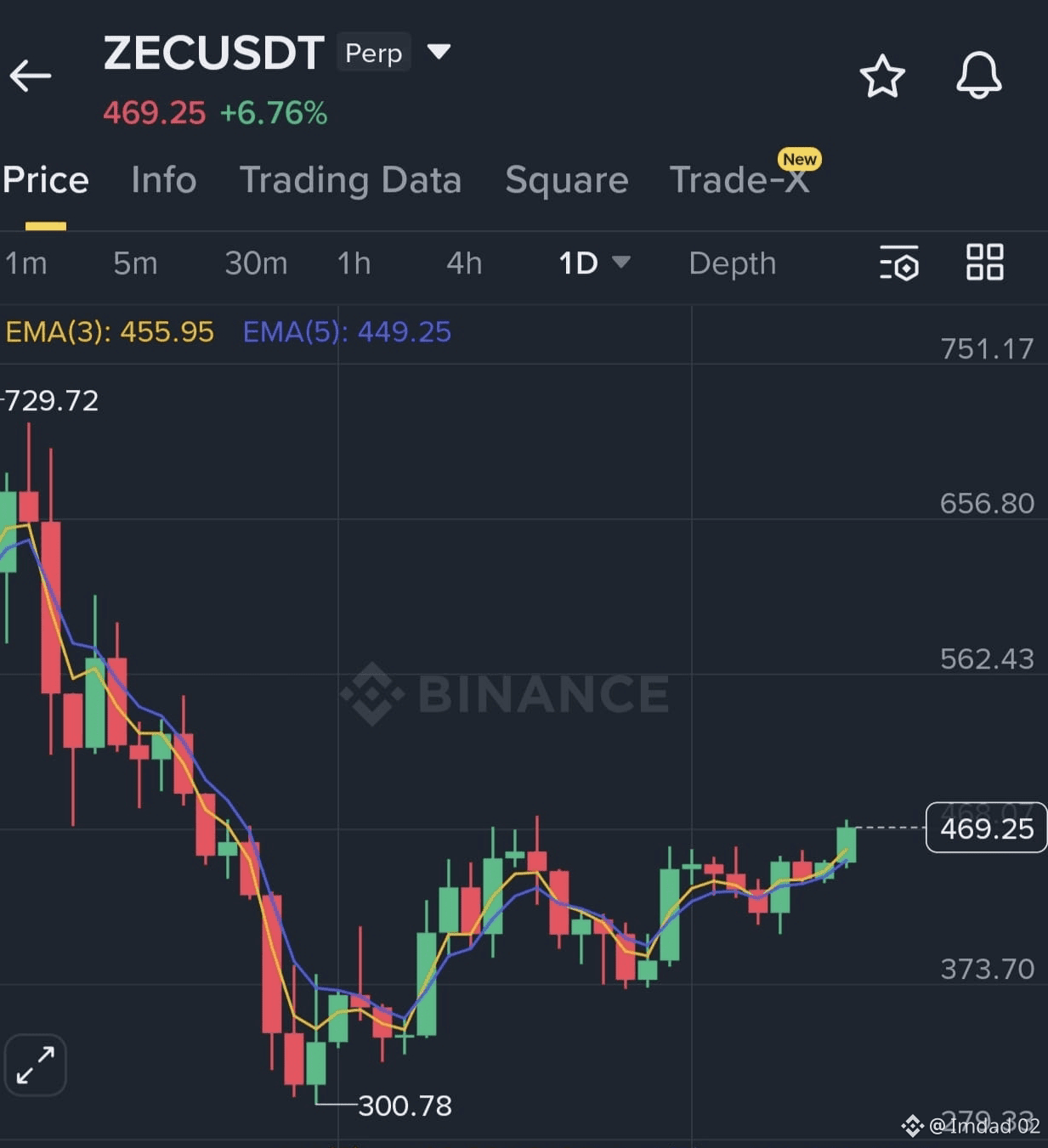Tap the 469.25 current price marker
The width and height of the screenshot is (1048, 1148).
click(986, 828)
